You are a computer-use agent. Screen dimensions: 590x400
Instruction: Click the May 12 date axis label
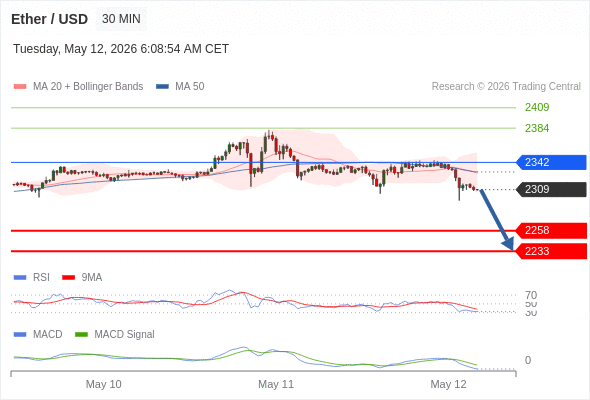click(x=448, y=384)
